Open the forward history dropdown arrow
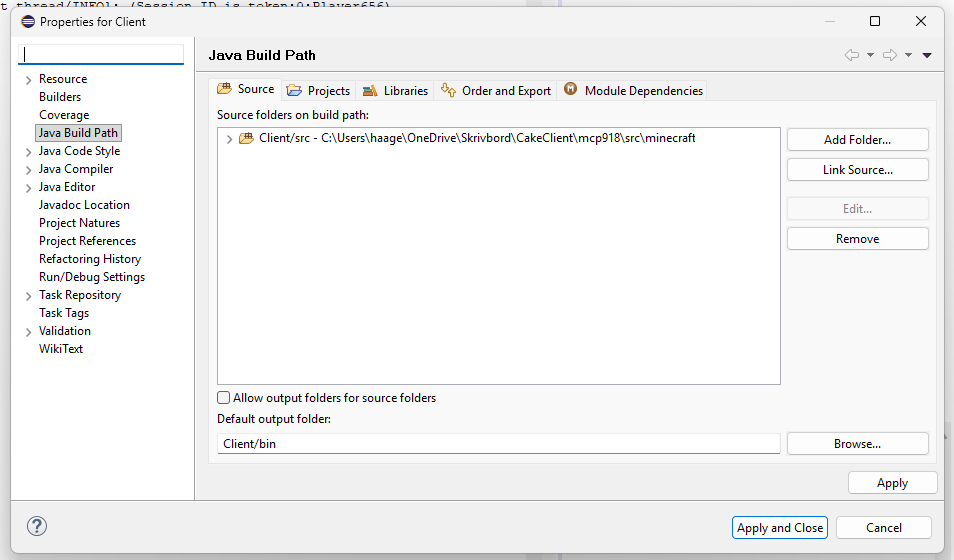The image size is (954, 560). click(x=908, y=55)
